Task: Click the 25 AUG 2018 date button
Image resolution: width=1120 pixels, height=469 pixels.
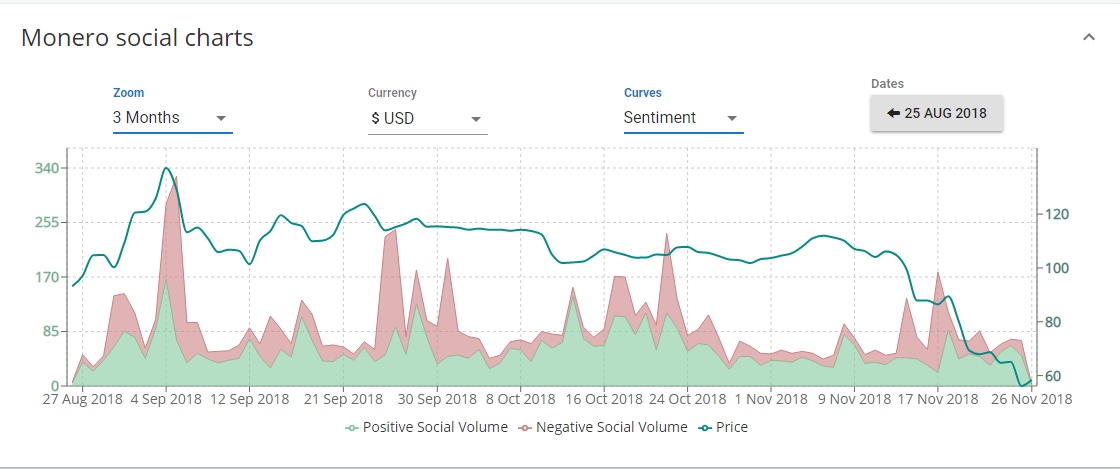Action: pos(936,113)
